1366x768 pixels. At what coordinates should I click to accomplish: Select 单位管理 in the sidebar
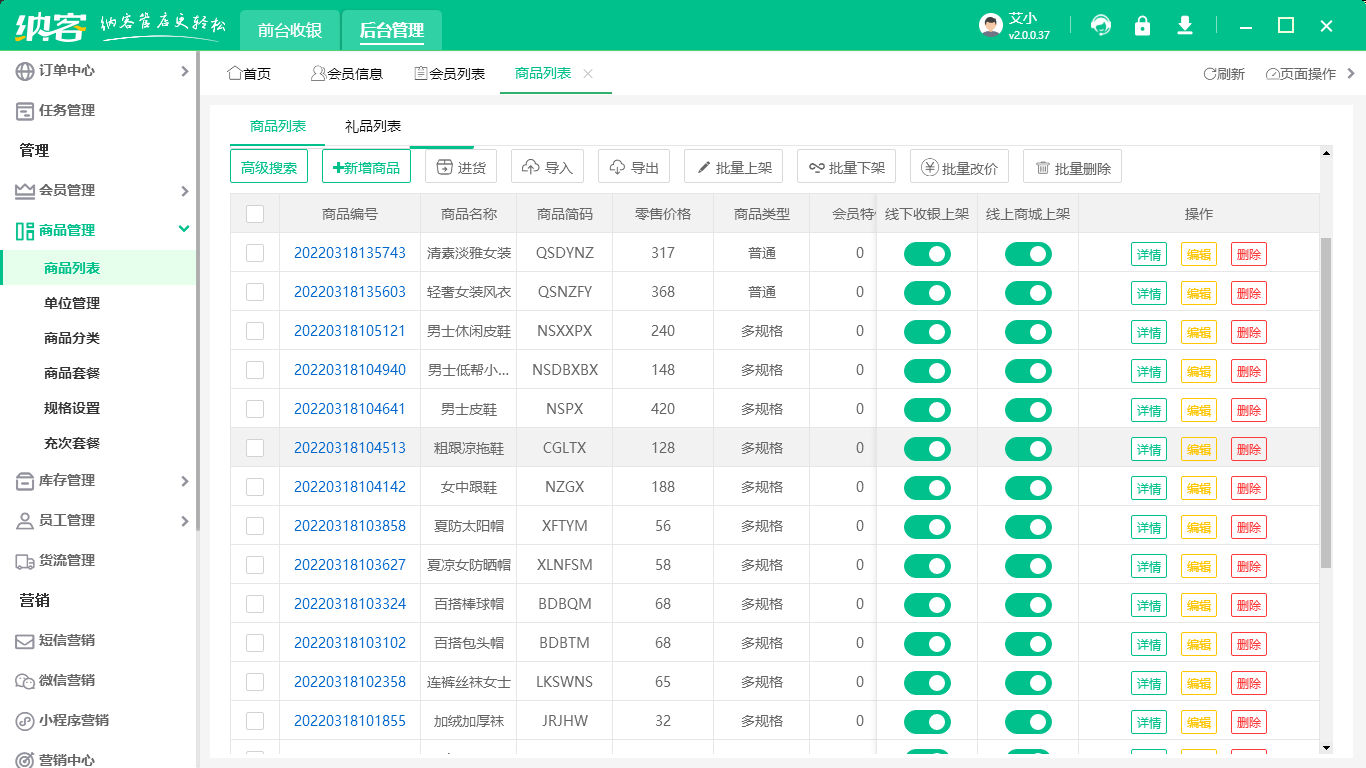72,303
